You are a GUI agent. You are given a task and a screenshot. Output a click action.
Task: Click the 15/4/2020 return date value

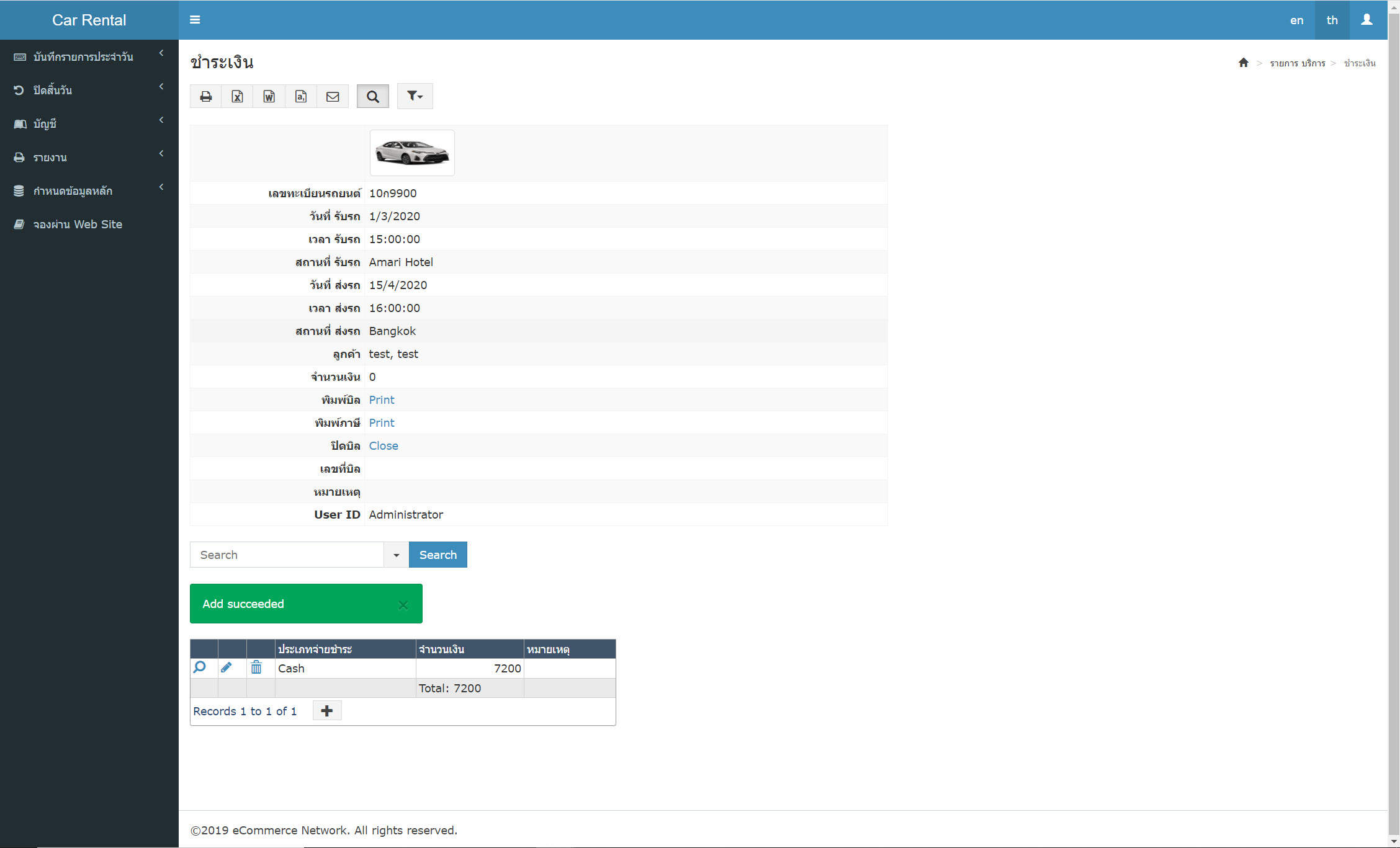point(398,285)
